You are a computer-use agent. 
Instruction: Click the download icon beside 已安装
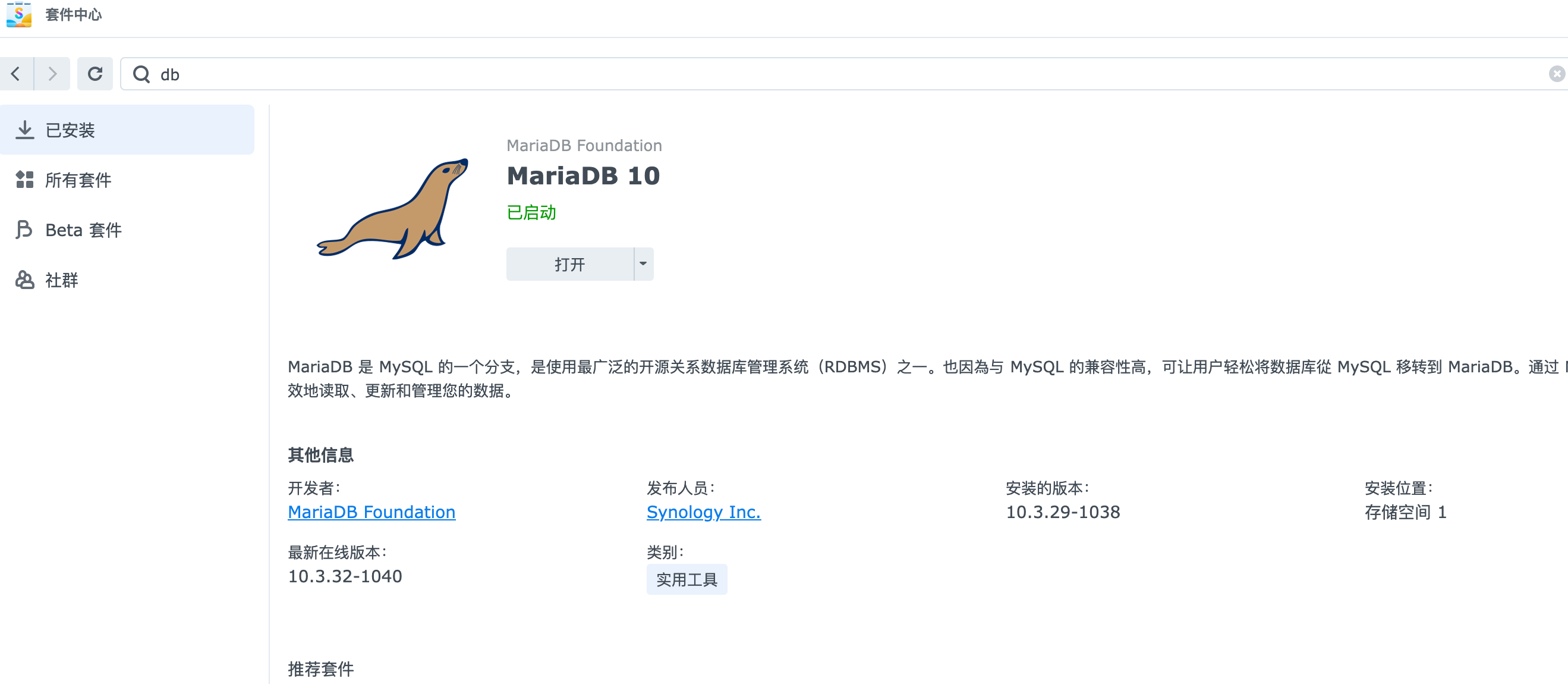coord(24,130)
